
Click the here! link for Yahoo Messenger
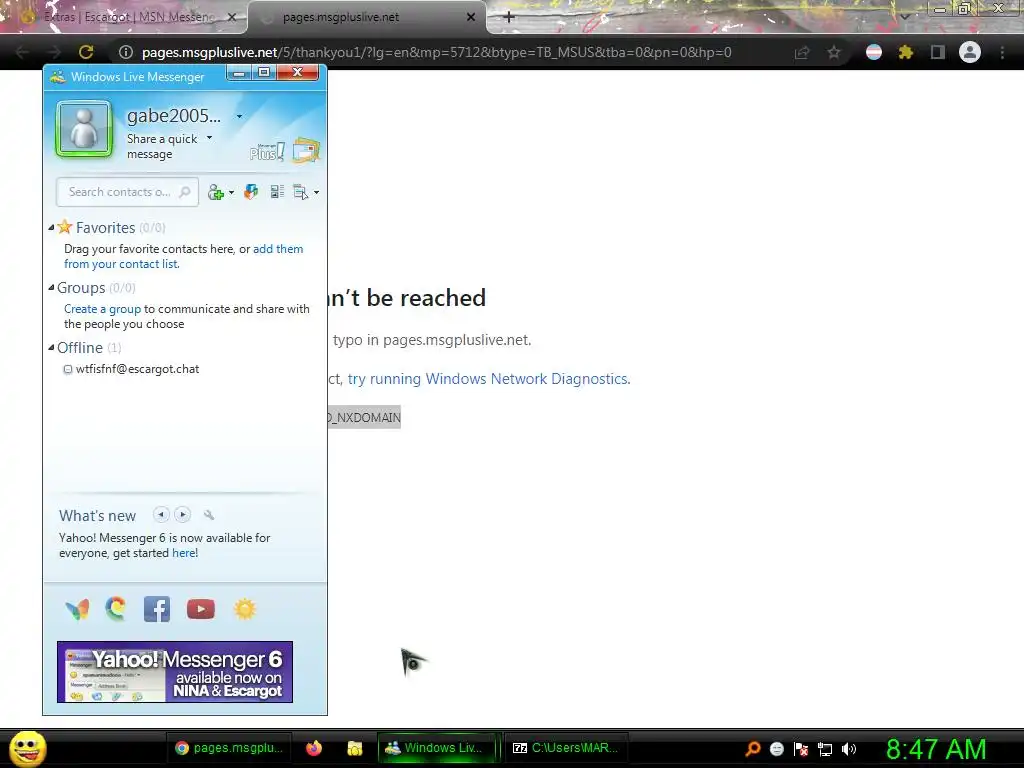185,553
